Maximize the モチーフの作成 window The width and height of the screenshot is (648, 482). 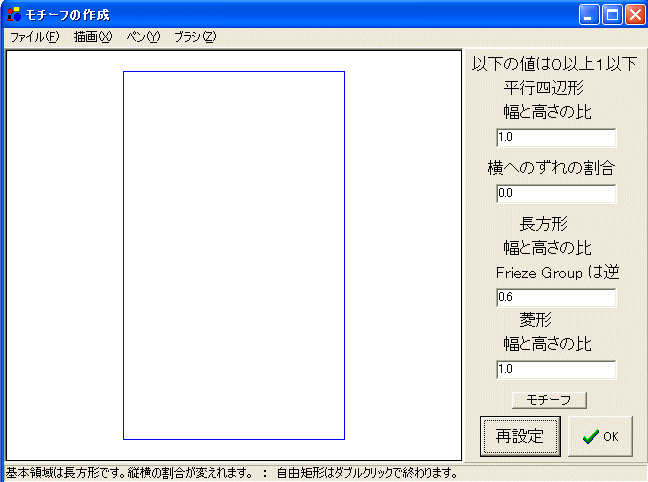pos(612,15)
